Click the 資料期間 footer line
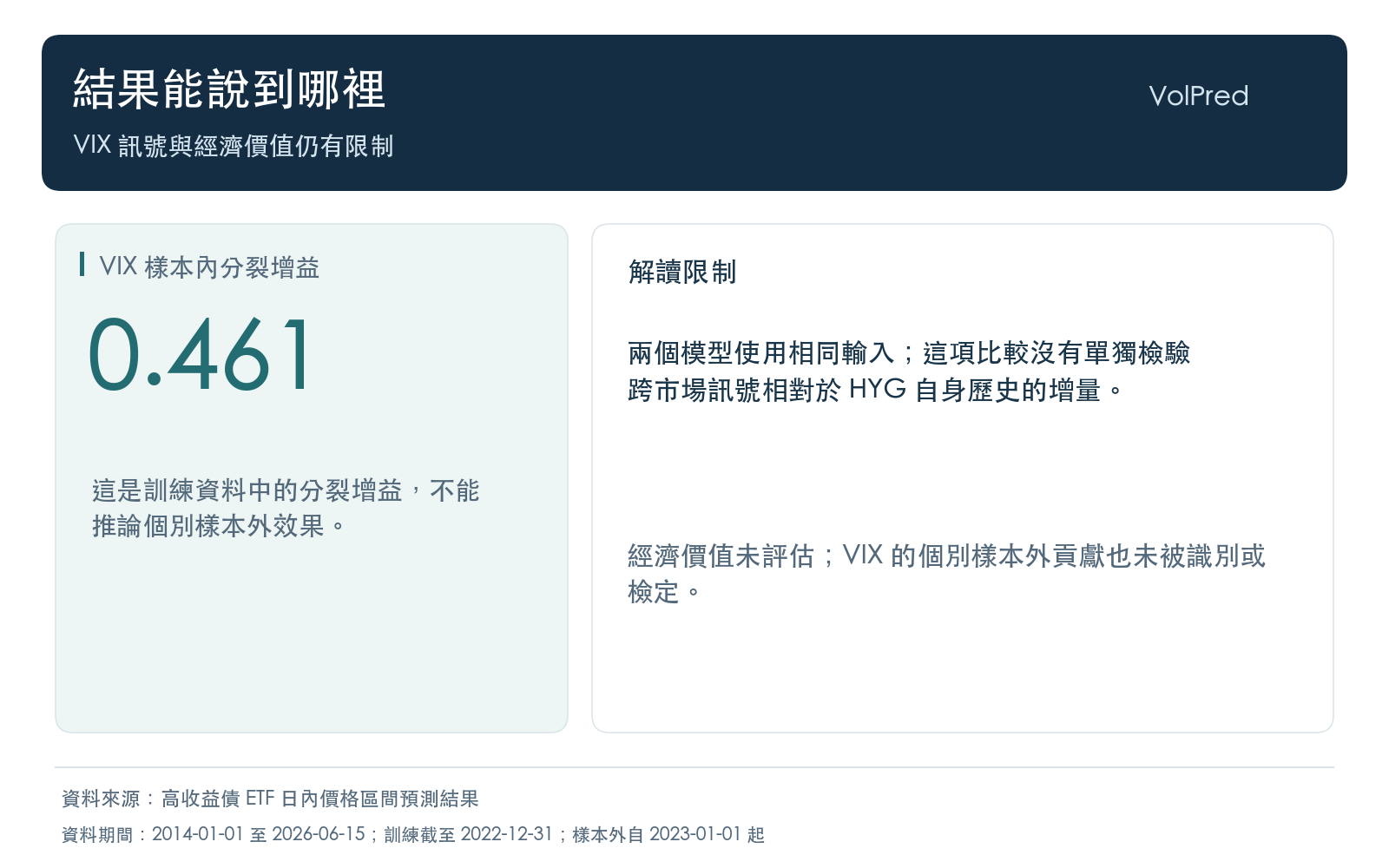This screenshot has width=1389, height=868. [413, 834]
